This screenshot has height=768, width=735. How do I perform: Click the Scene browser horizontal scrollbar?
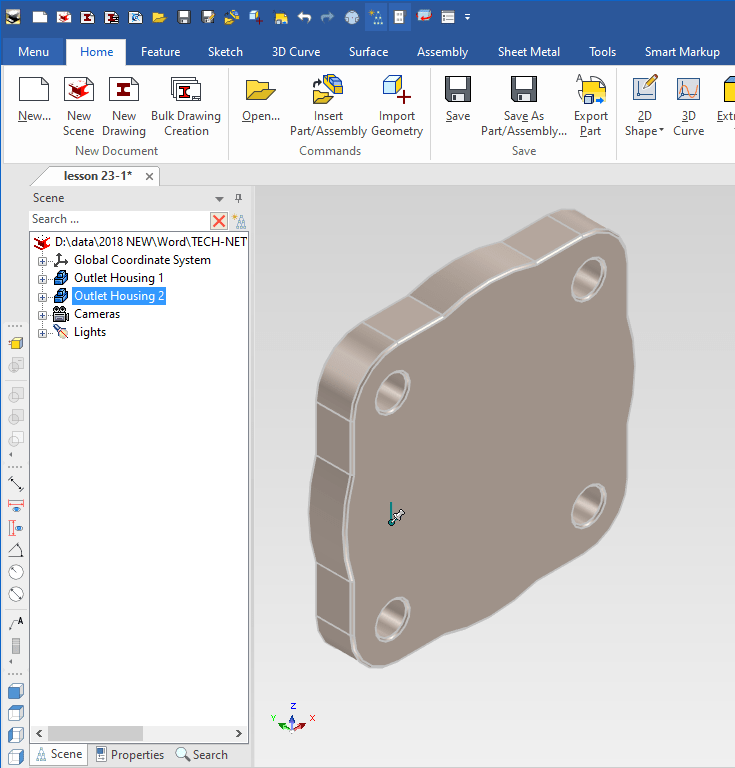[x=95, y=733]
